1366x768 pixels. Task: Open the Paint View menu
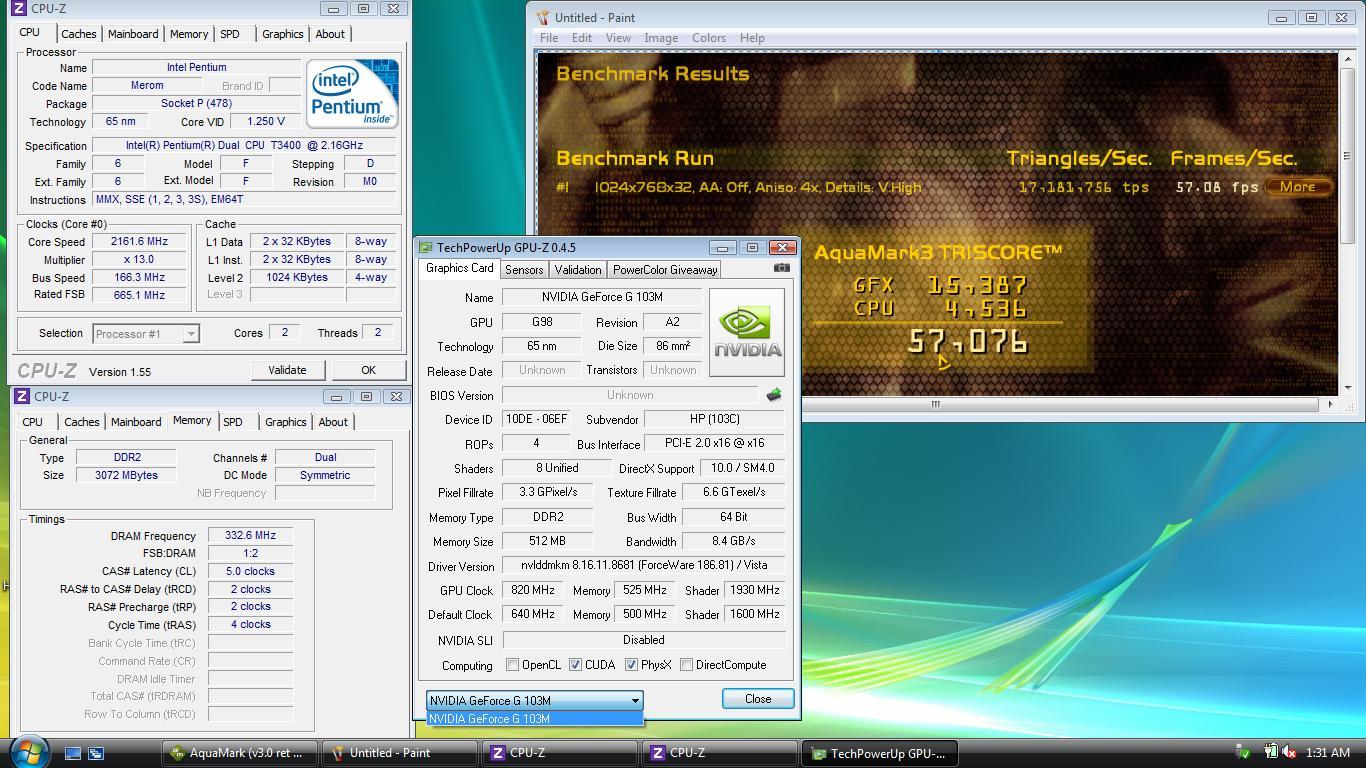tap(618, 38)
